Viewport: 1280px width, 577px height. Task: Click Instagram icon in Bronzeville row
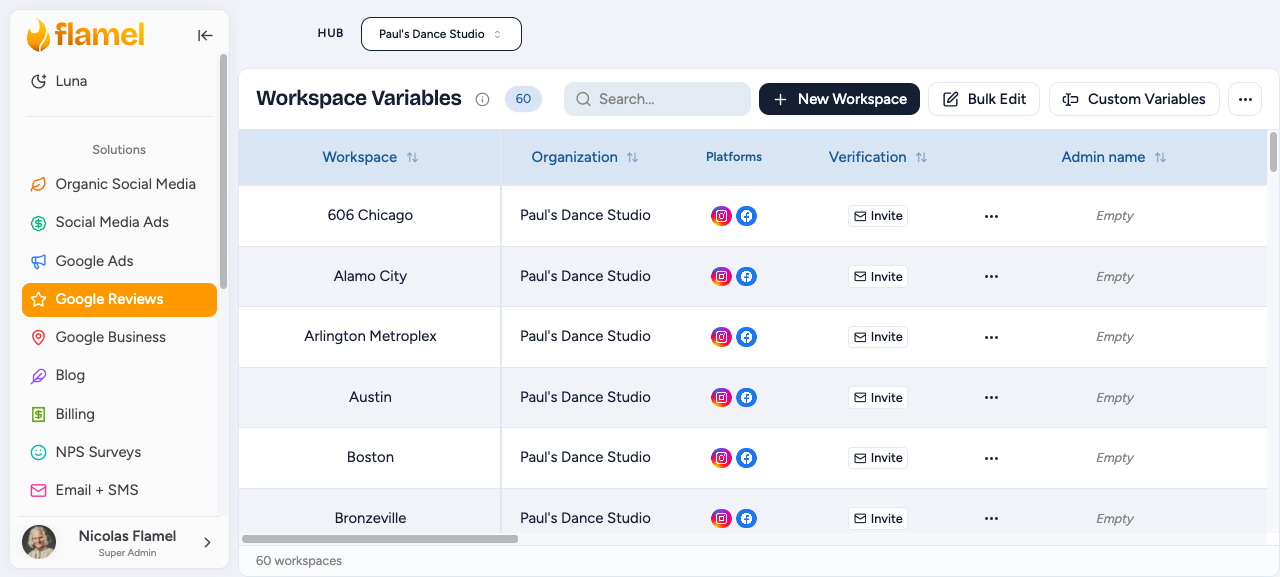pos(721,519)
